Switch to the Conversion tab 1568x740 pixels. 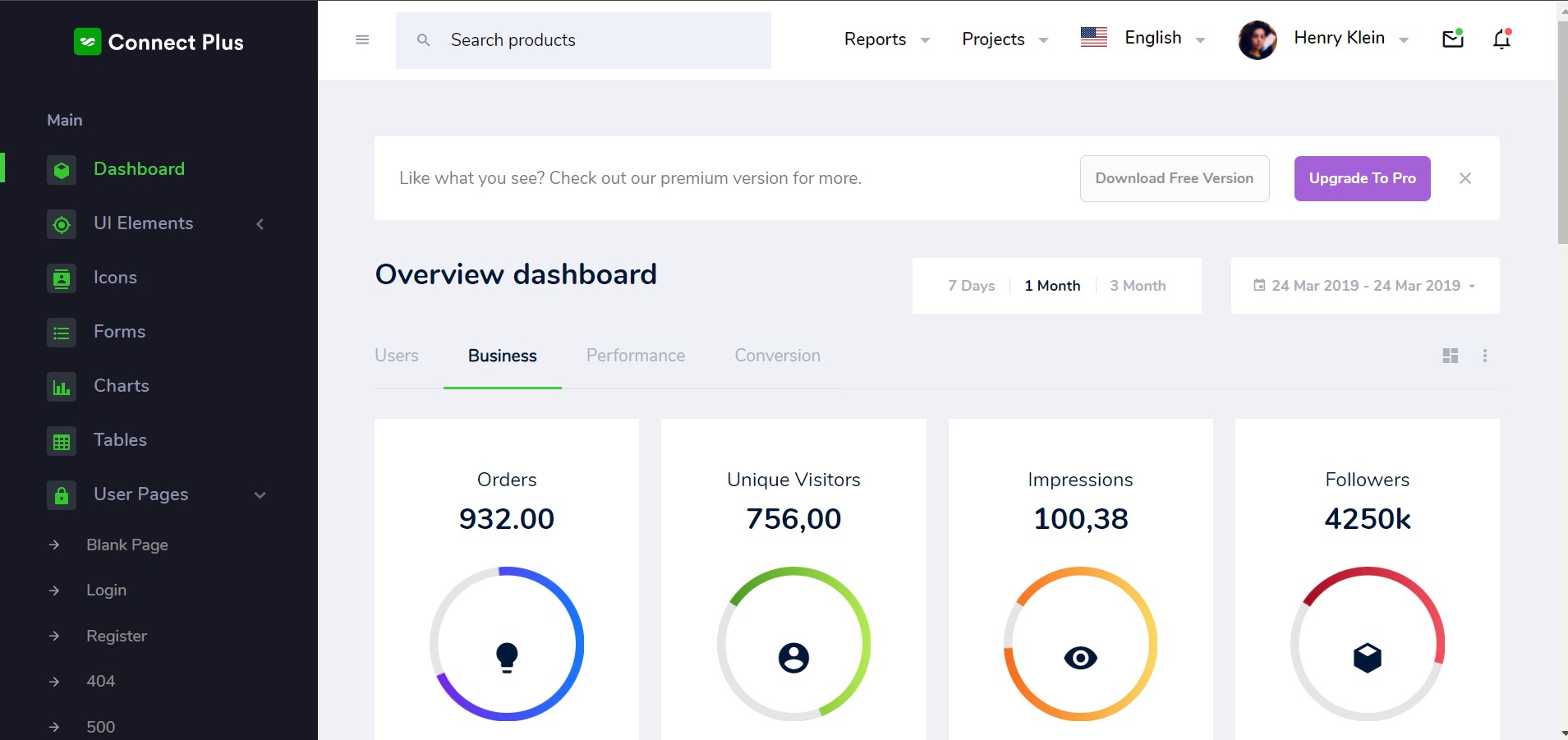(x=777, y=356)
